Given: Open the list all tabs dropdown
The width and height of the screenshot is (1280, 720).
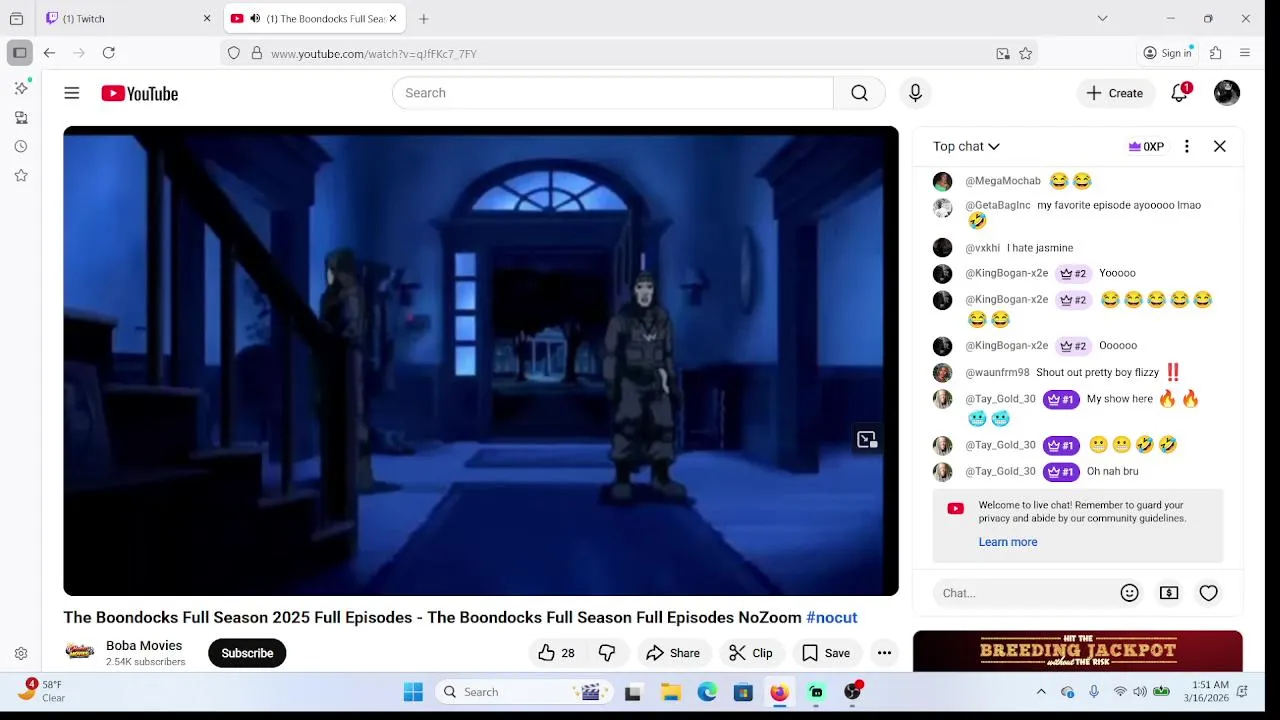Looking at the screenshot, I should pyautogui.click(x=1102, y=18).
